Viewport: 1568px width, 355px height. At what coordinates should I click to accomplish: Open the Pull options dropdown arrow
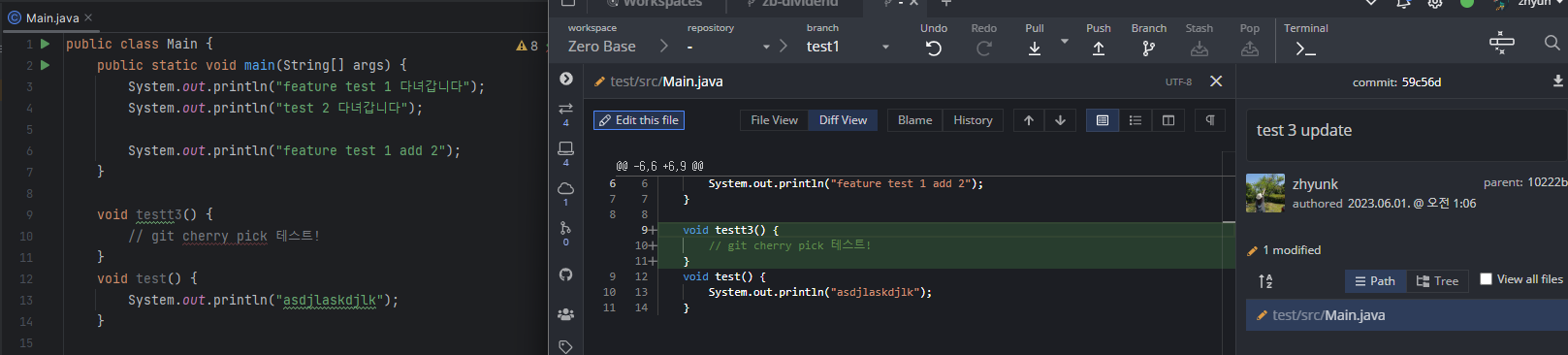1065,42
